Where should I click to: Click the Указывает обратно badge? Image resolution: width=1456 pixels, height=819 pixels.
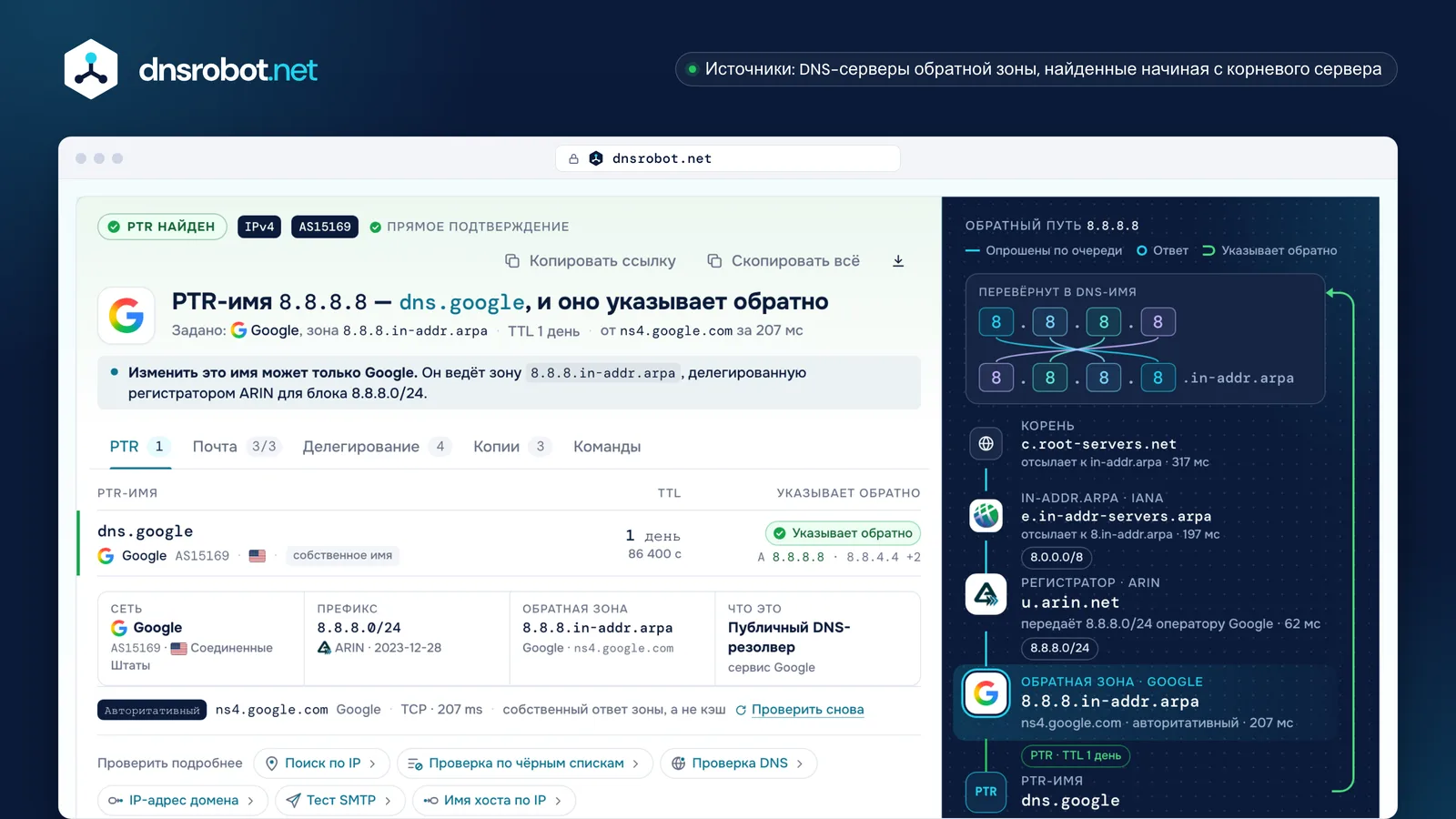(x=843, y=533)
